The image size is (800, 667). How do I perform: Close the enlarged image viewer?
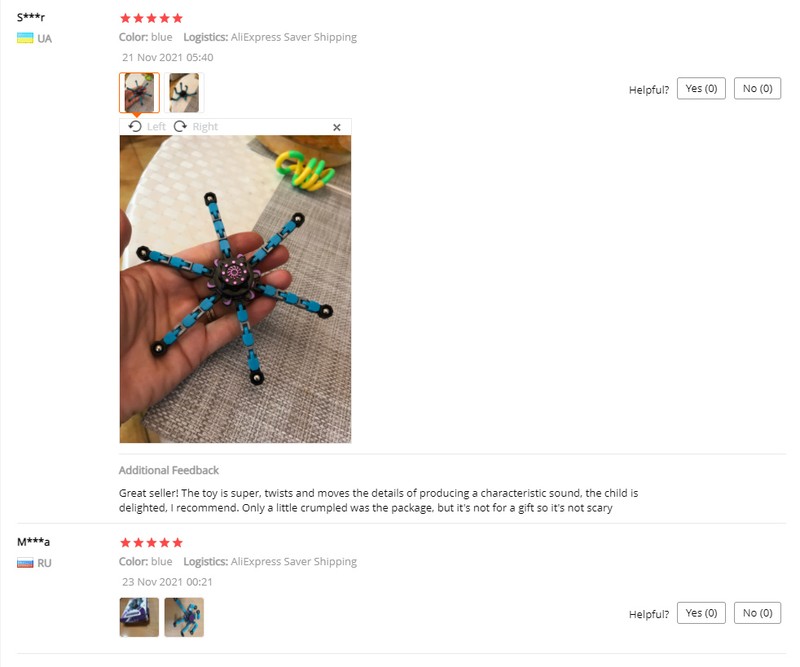click(x=337, y=127)
